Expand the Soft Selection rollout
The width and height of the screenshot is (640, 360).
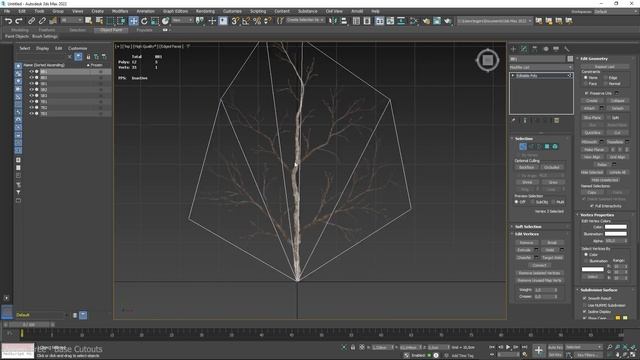pyautogui.click(x=528, y=227)
